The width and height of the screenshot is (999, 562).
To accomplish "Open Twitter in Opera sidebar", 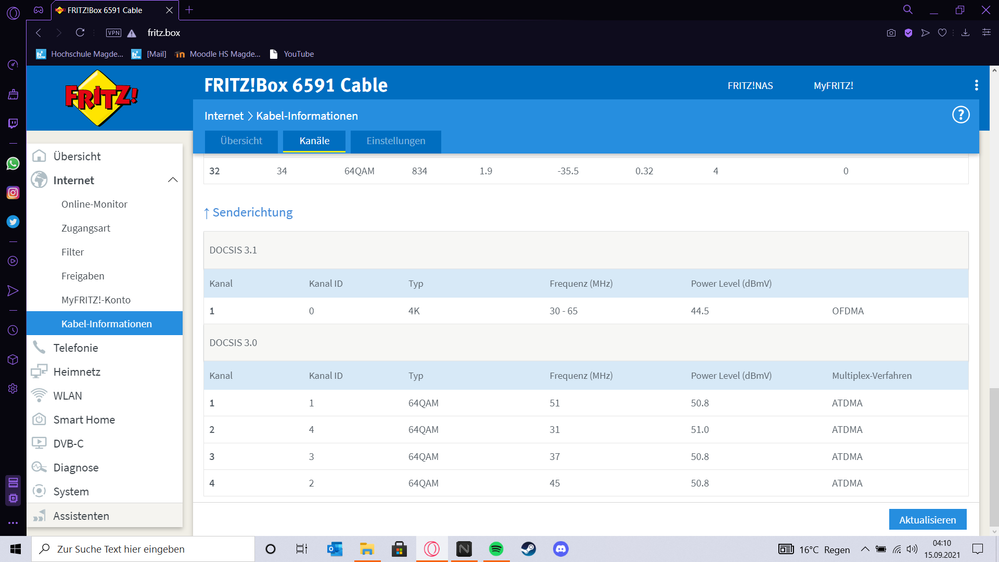I will pos(13,222).
